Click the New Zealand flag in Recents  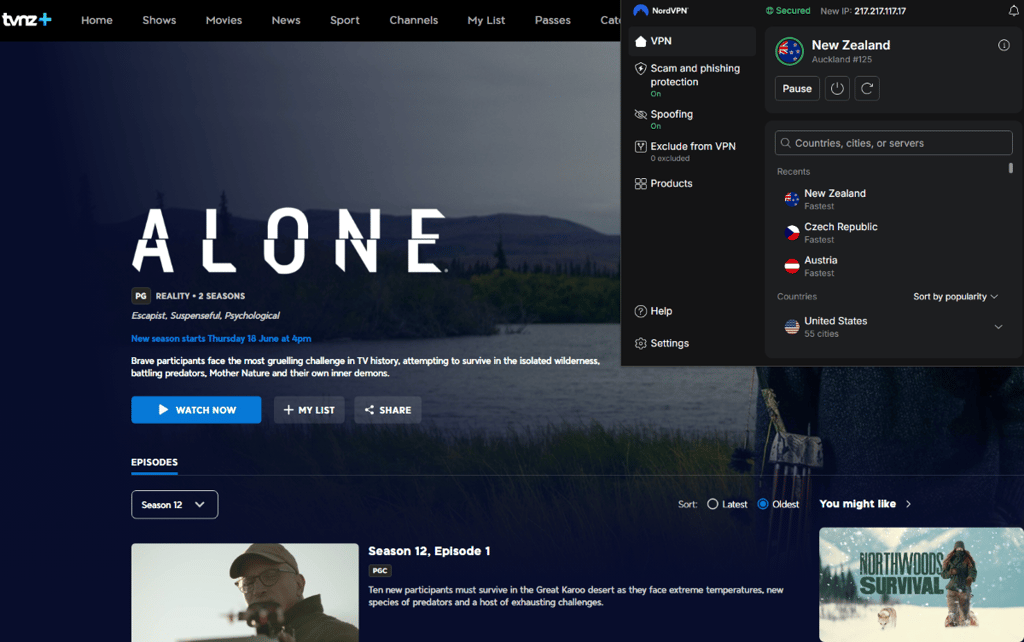point(792,199)
